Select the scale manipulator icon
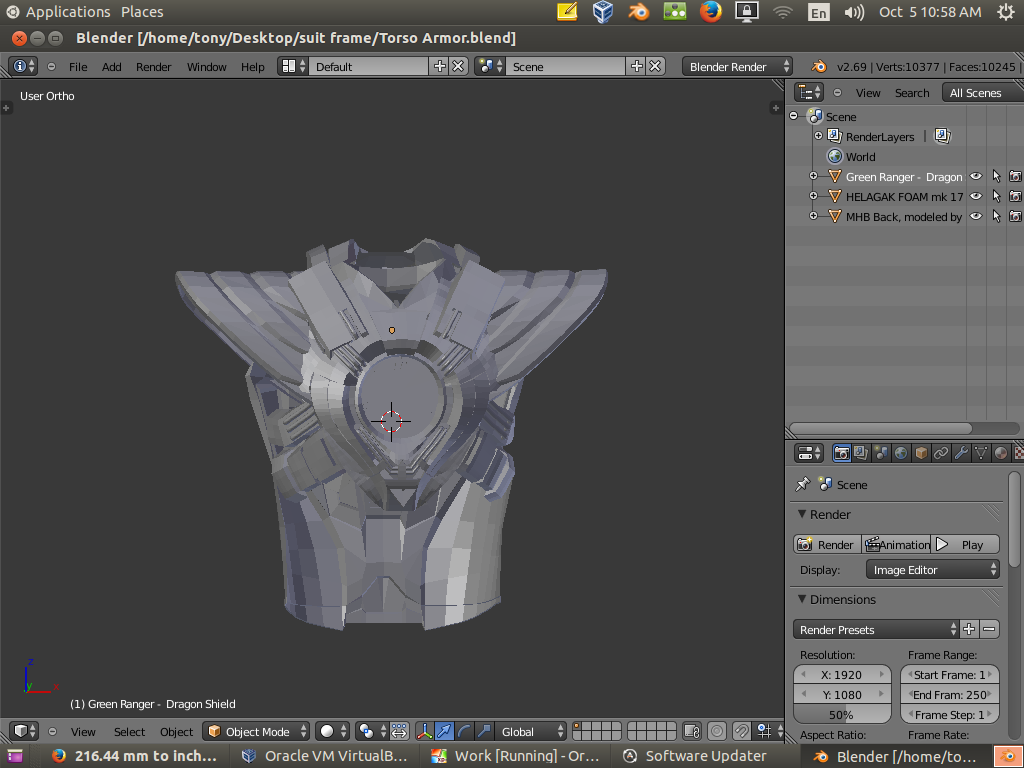 pos(484,731)
